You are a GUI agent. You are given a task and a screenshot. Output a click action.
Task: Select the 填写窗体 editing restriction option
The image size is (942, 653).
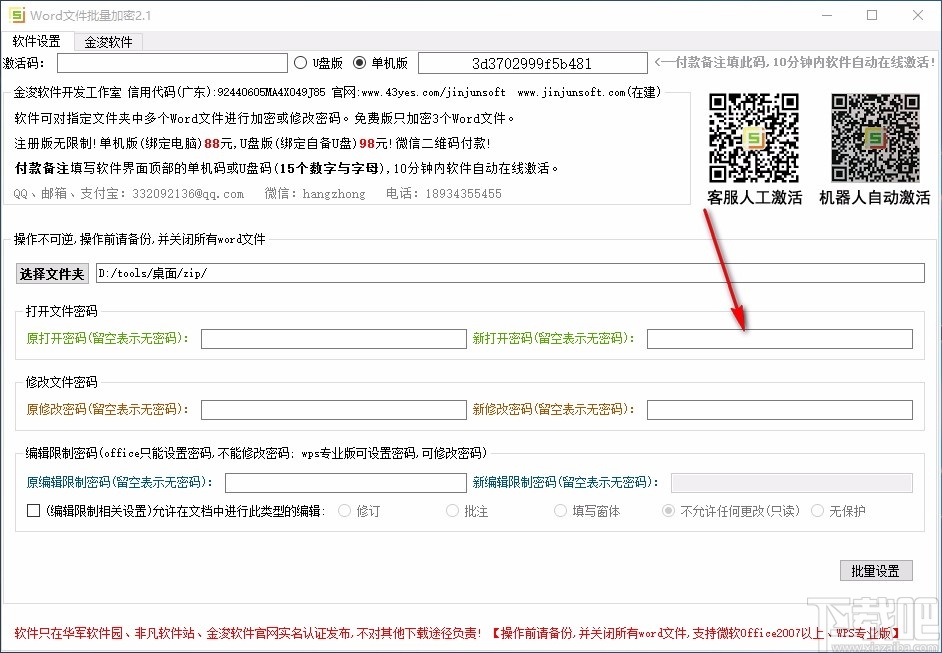tap(560, 512)
